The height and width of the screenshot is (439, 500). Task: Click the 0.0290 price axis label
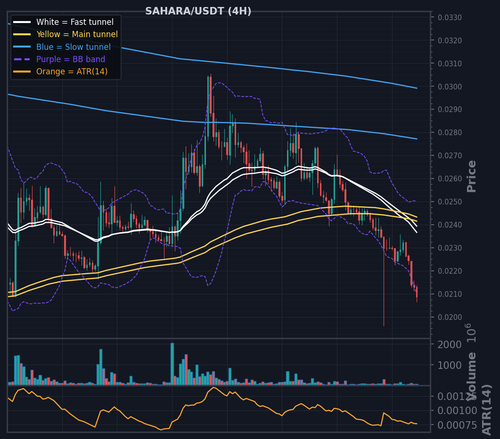(450, 110)
